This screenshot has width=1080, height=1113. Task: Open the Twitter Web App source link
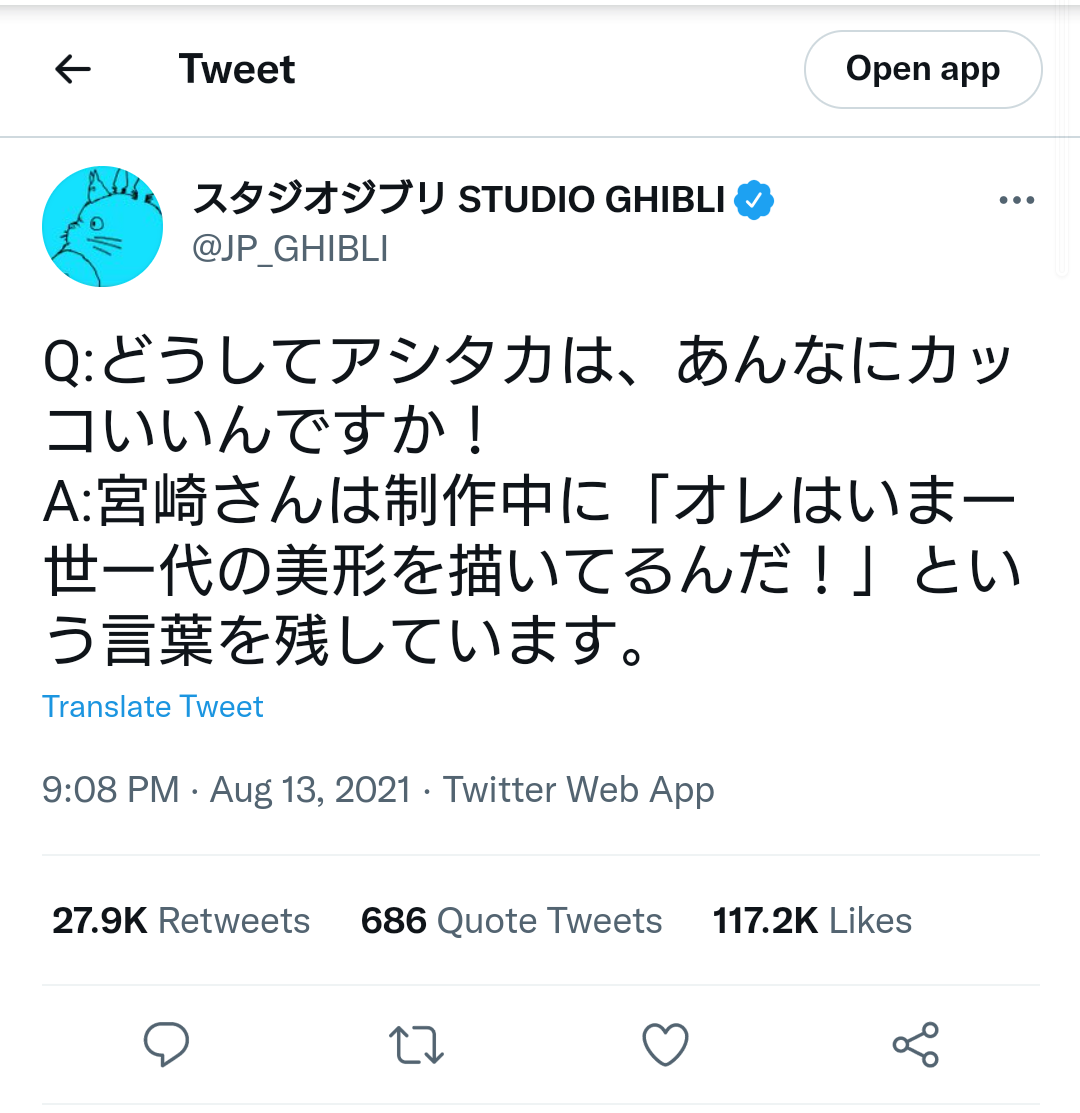coord(579,790)
